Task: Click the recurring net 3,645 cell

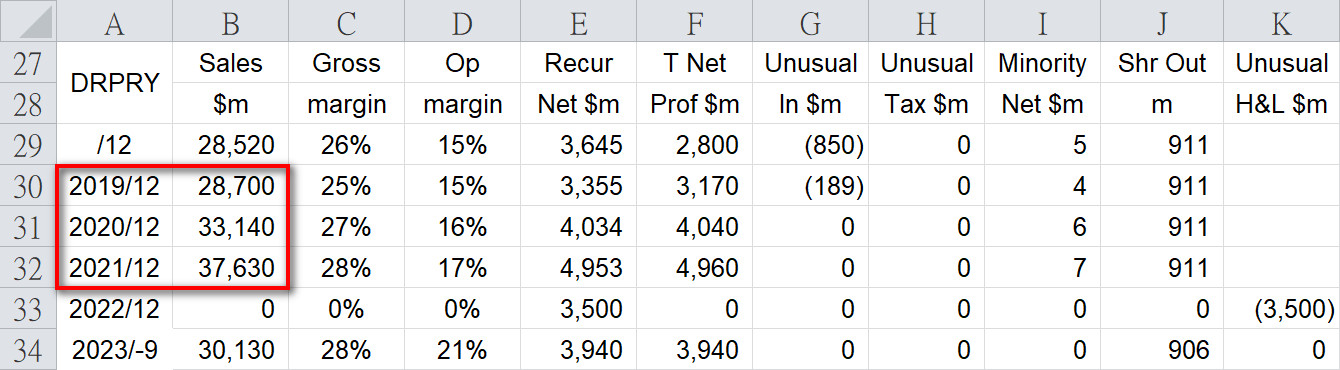Action: point(578,144)
